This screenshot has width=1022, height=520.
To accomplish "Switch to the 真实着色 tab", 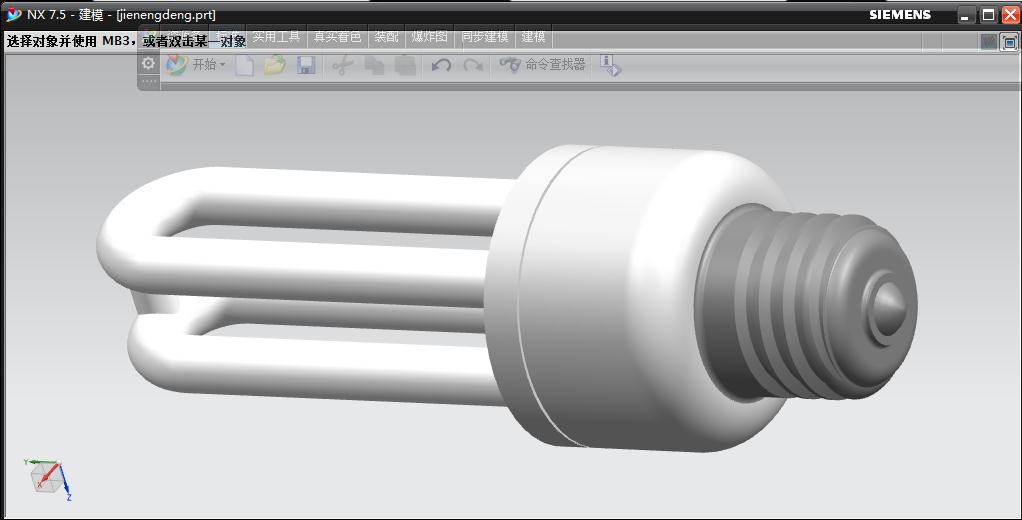I will point(337,36).
